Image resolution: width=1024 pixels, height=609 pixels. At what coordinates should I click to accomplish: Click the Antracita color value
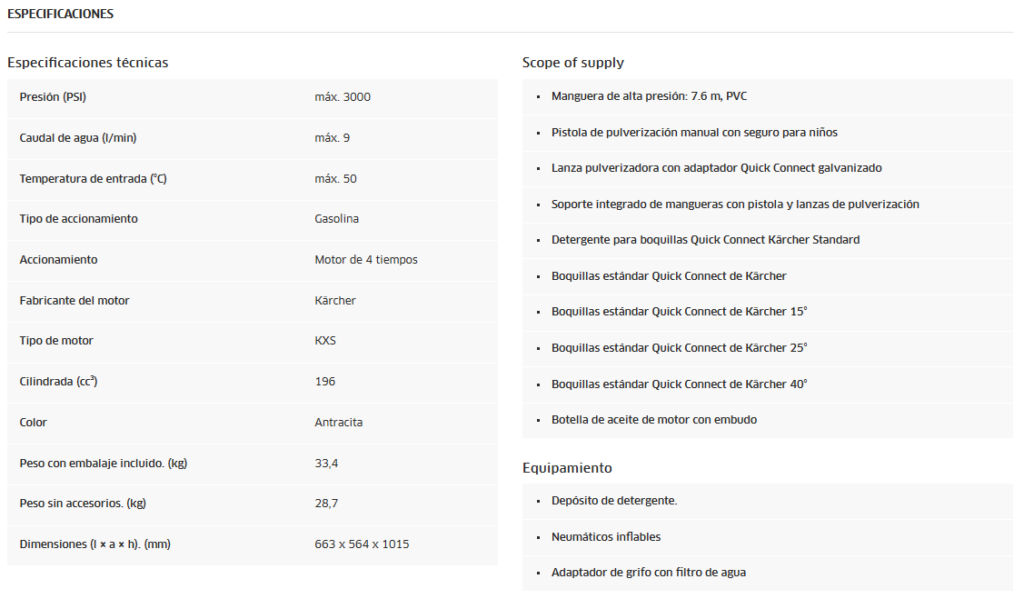pos(338,422)
